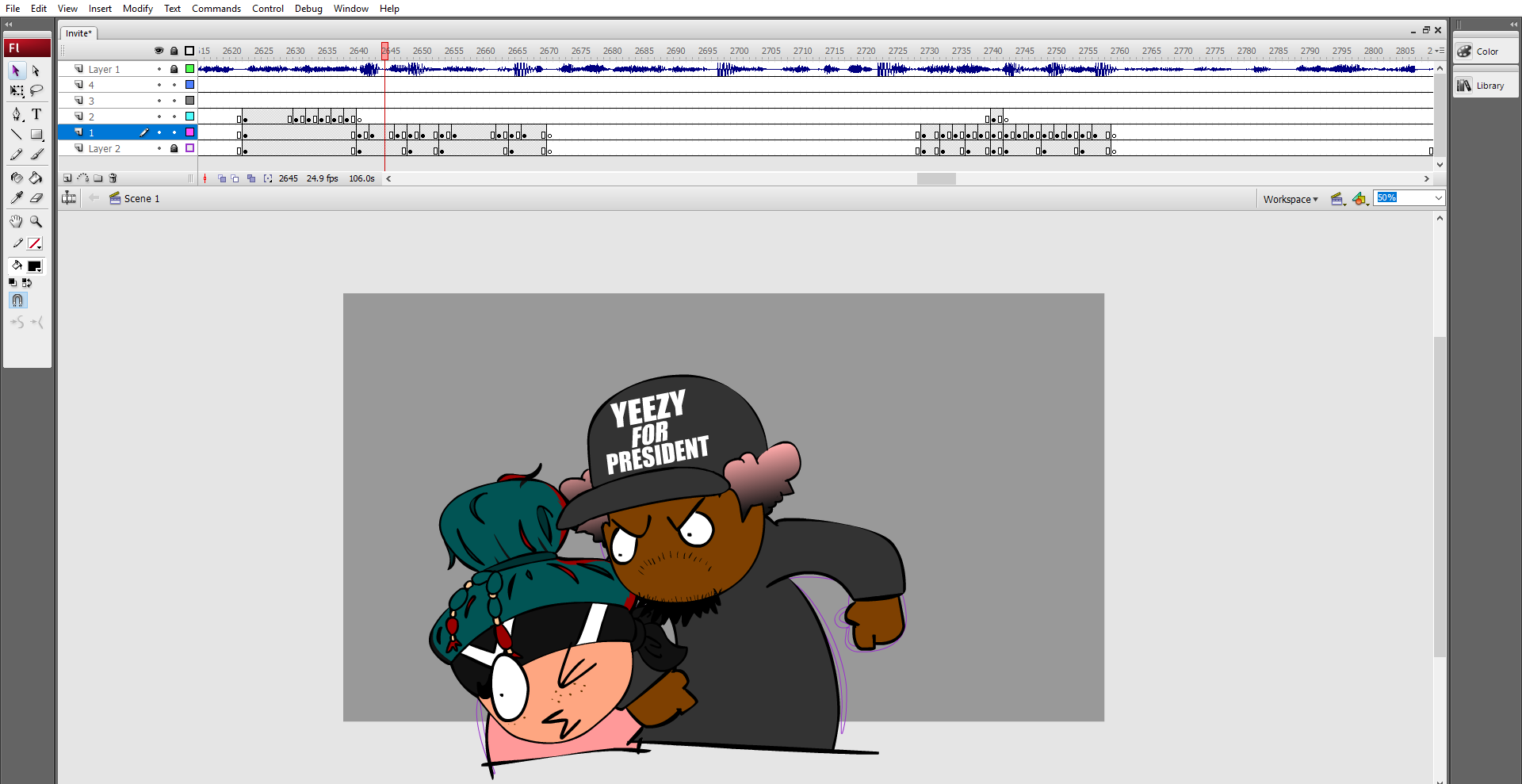The height and width of the screenshot is (784, 1522).
Task: Lock layer 3 via lock dot
Action: pyautogui.click(x=174, y=101)
